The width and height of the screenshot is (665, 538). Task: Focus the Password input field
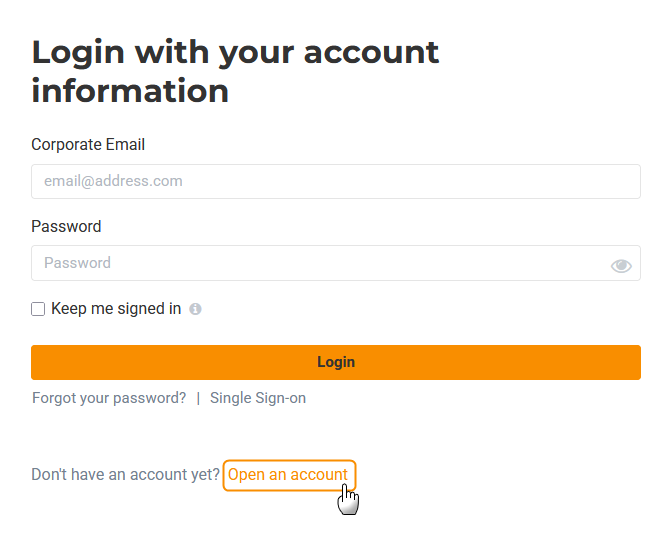click(x=320, y=264)
